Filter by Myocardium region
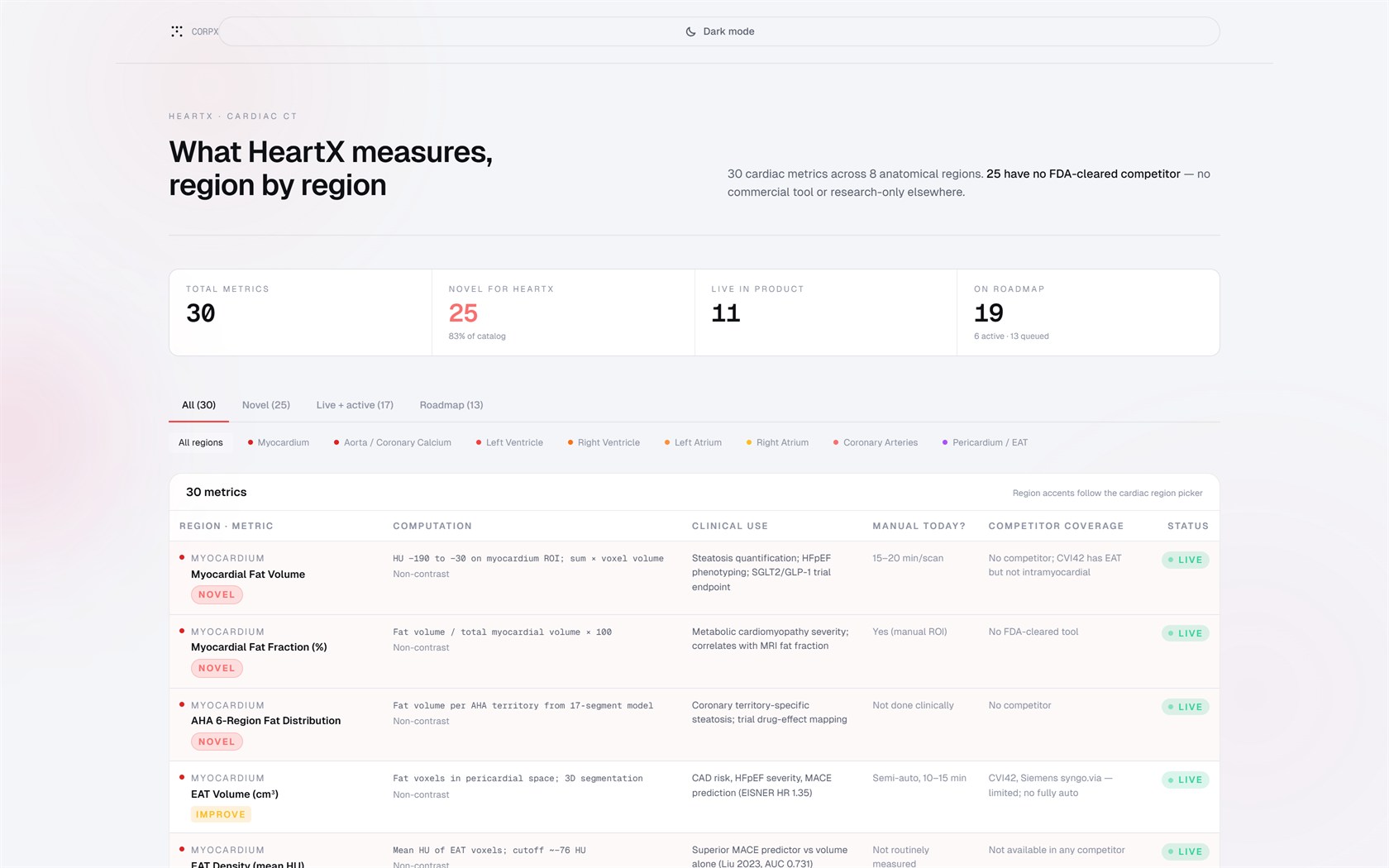The height and width of the screenshot is (868, 1389). (279, 442)
